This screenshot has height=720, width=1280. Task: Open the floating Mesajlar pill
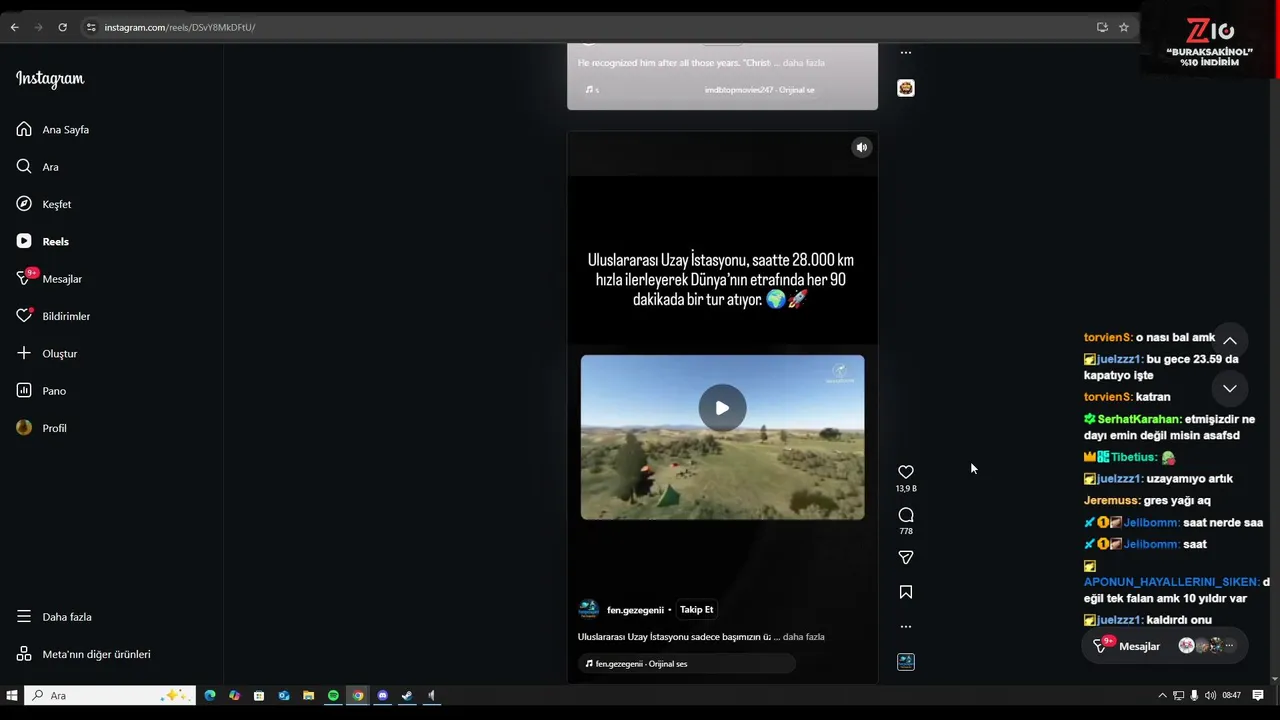[x=1164, y=646]
